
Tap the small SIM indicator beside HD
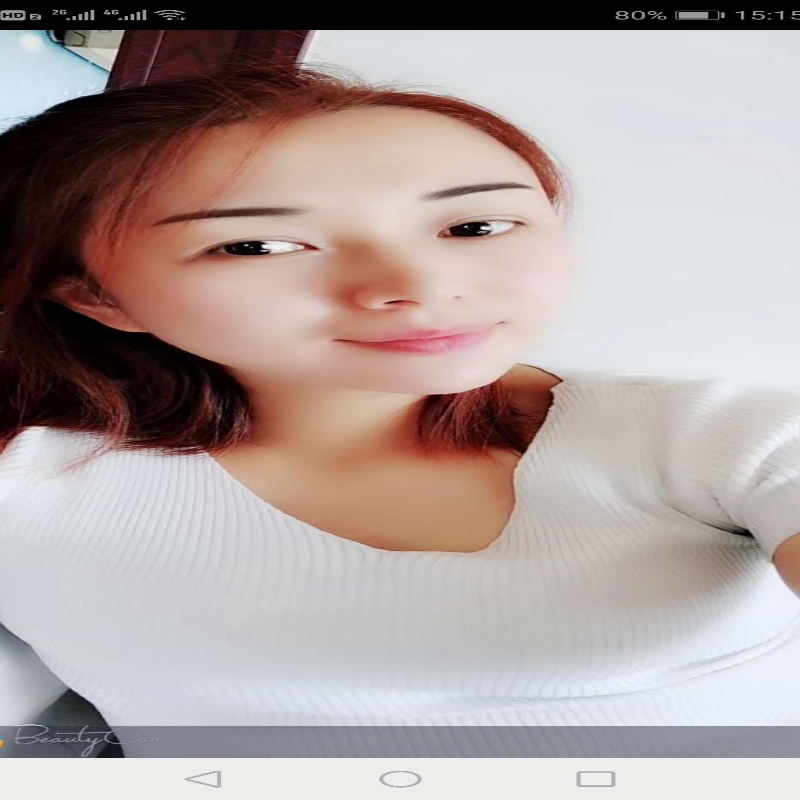(x=35, y=17)
